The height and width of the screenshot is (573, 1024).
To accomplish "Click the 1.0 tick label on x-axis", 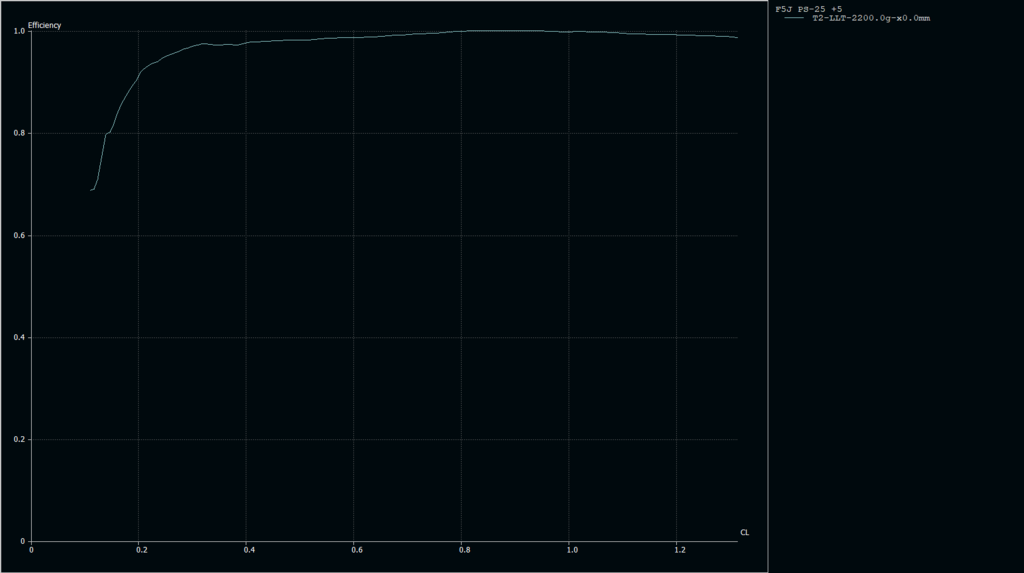I will click(571, 550).
